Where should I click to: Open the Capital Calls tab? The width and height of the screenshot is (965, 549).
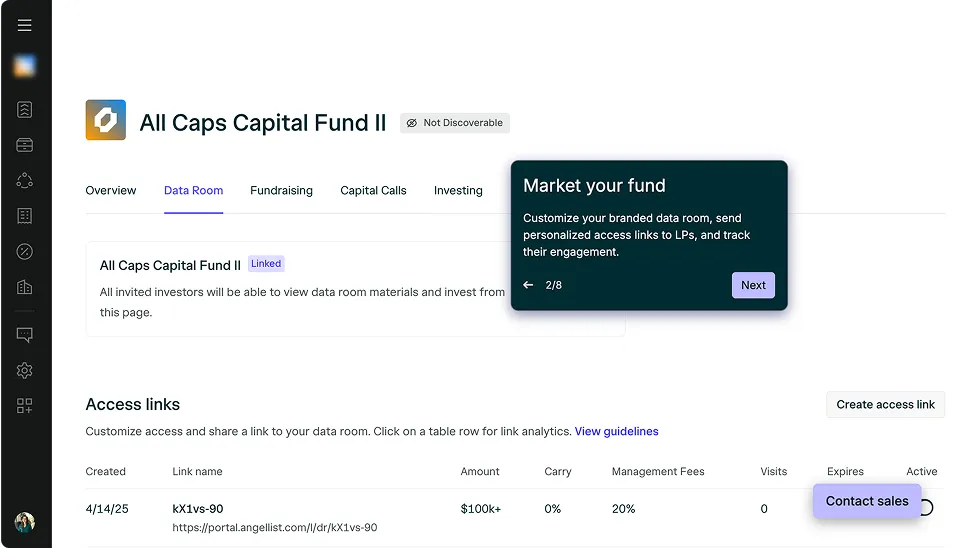click(x=374, y=191)
